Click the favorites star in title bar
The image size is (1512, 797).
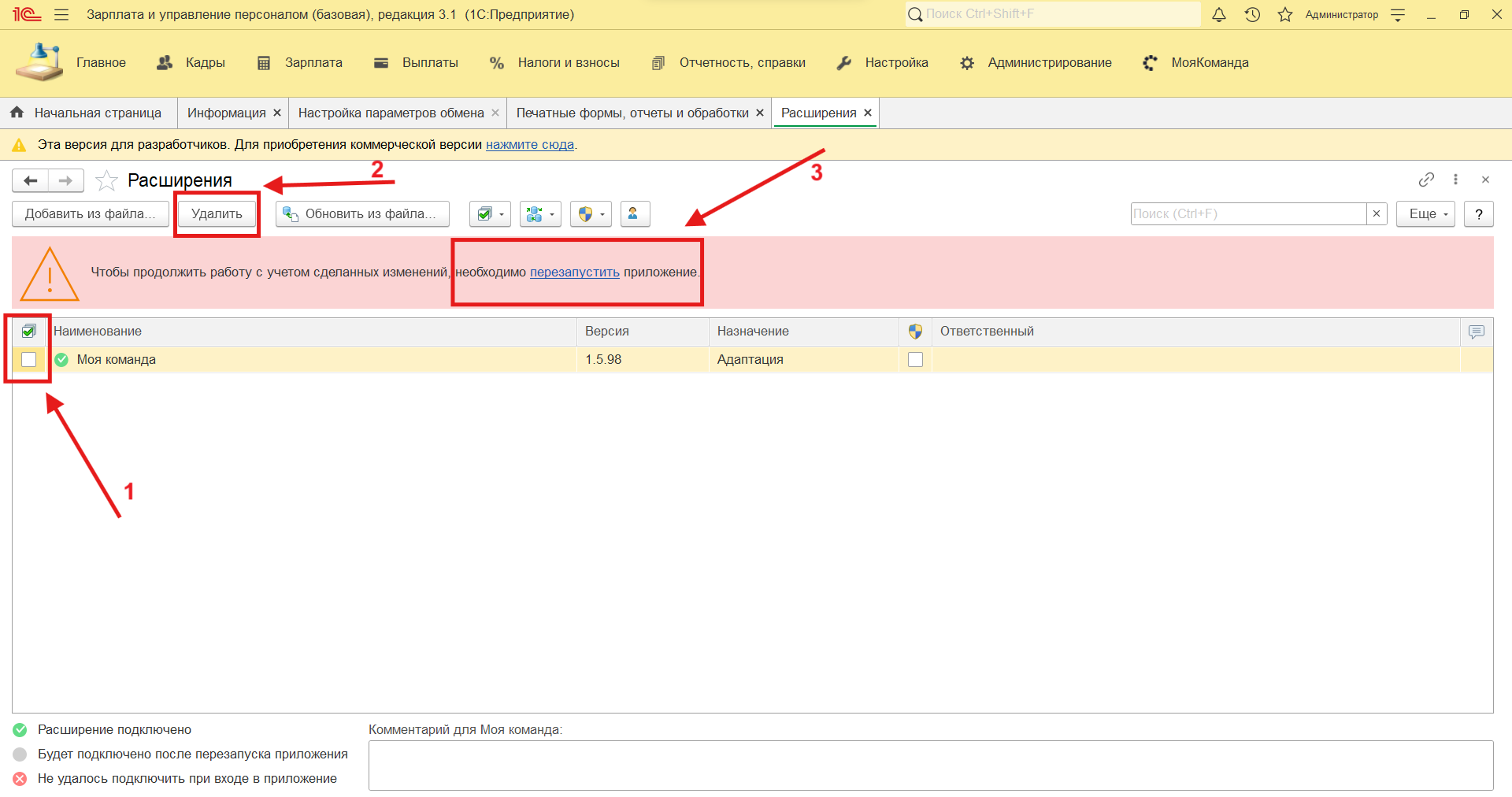(x=1285, y=15)
